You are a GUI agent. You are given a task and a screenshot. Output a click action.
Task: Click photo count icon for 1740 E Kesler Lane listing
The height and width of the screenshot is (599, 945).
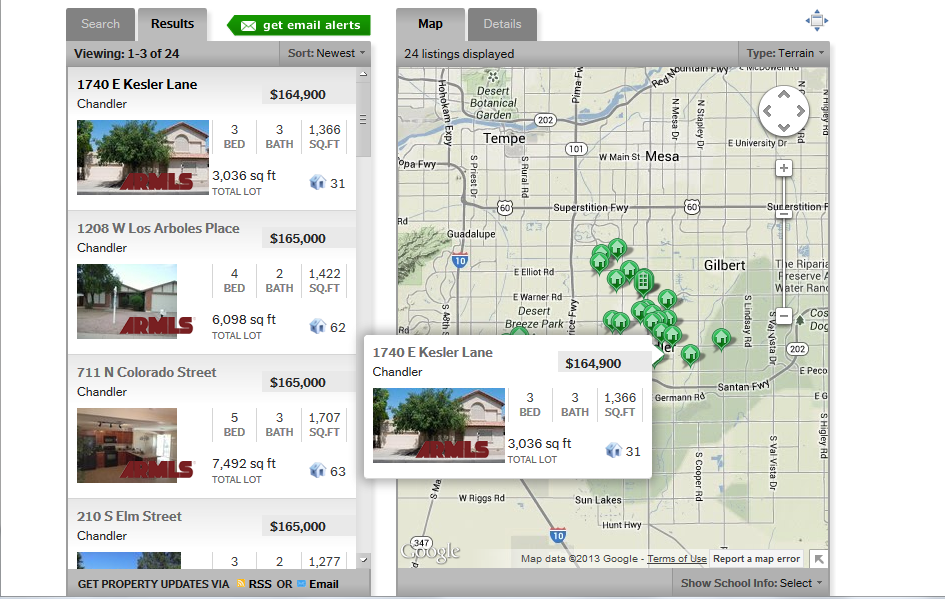pos(318,183)
